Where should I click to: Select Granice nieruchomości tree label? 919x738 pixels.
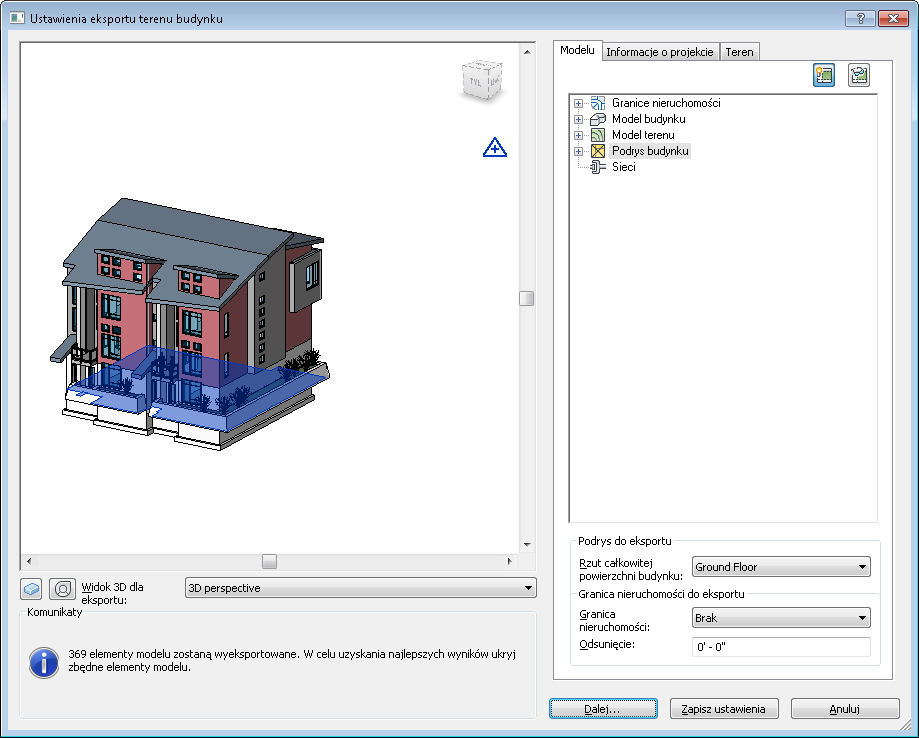click(666, 103)
